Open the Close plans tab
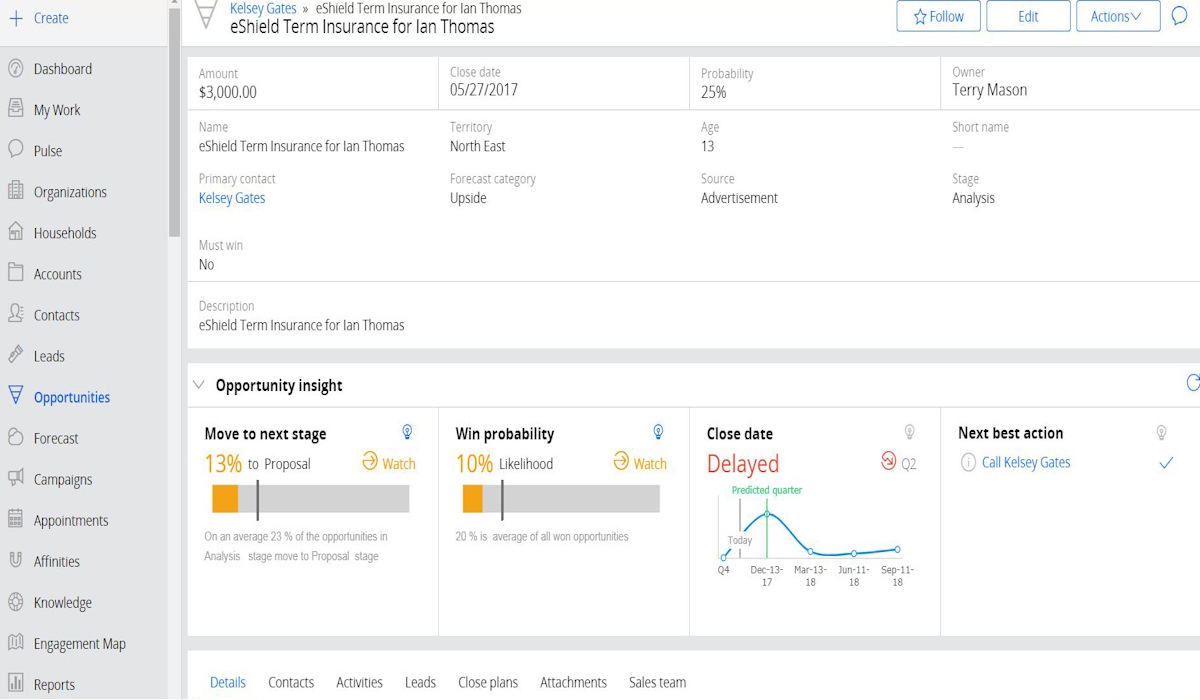 coord(487,682)
